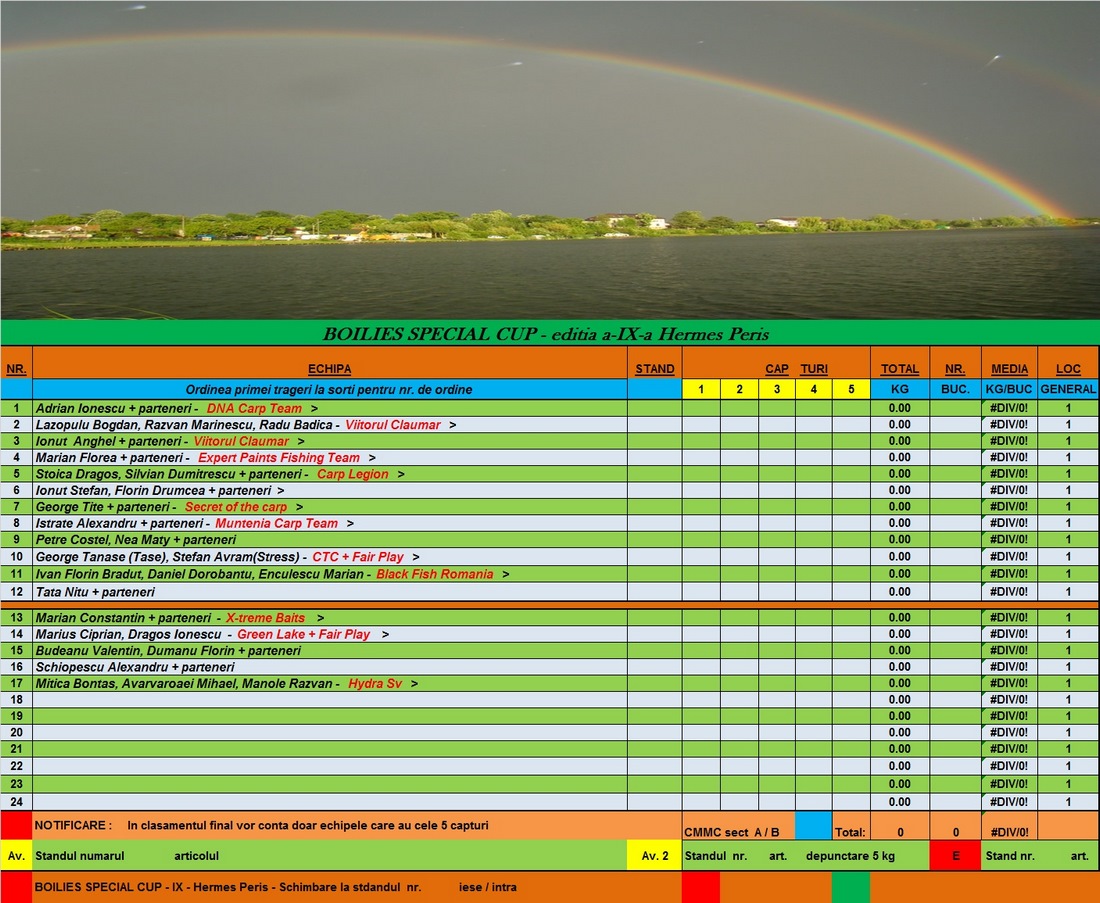The width and height of the screenshot is (1100, 903).
Task: Click the "Total:" label in summary row
Action: 850,832
